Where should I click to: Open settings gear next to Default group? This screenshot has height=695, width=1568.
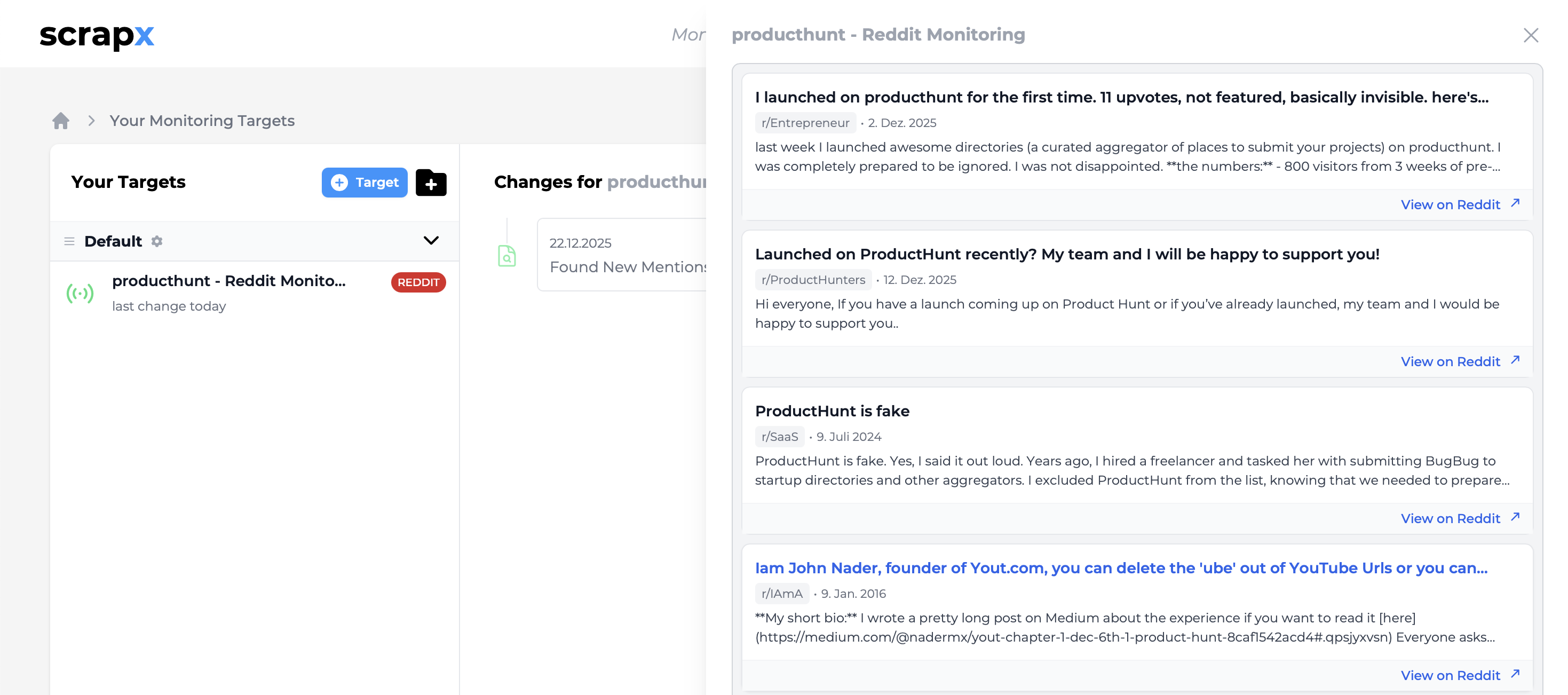pos(156,241)
